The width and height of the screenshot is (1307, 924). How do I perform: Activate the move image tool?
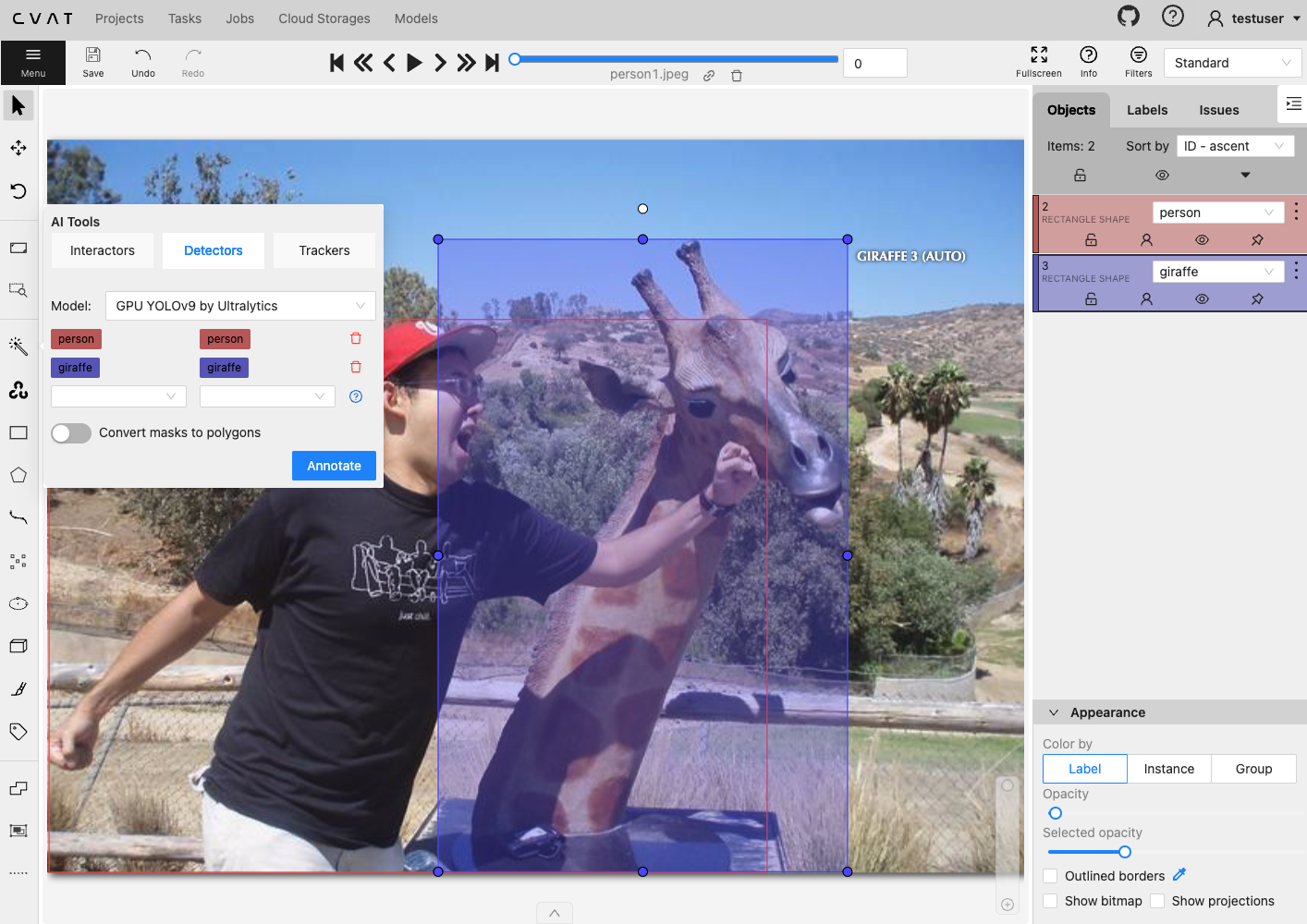(18, 148)
